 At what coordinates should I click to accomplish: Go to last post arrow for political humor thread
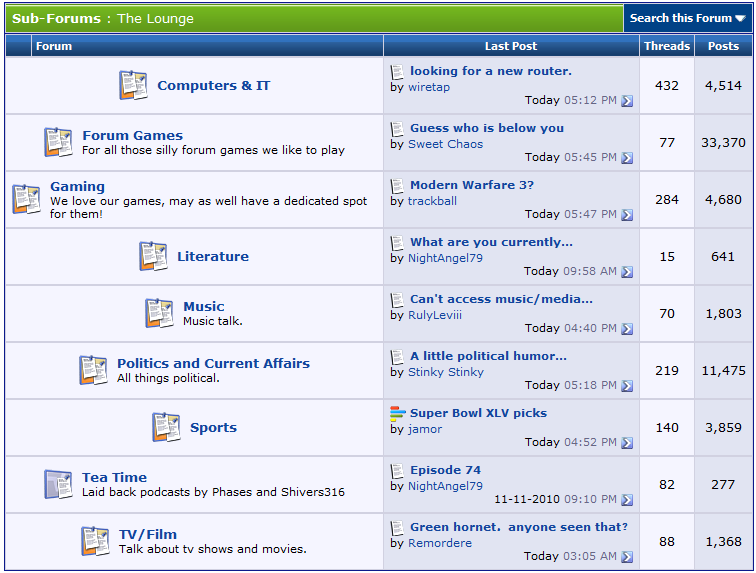[x=627, y=385]
